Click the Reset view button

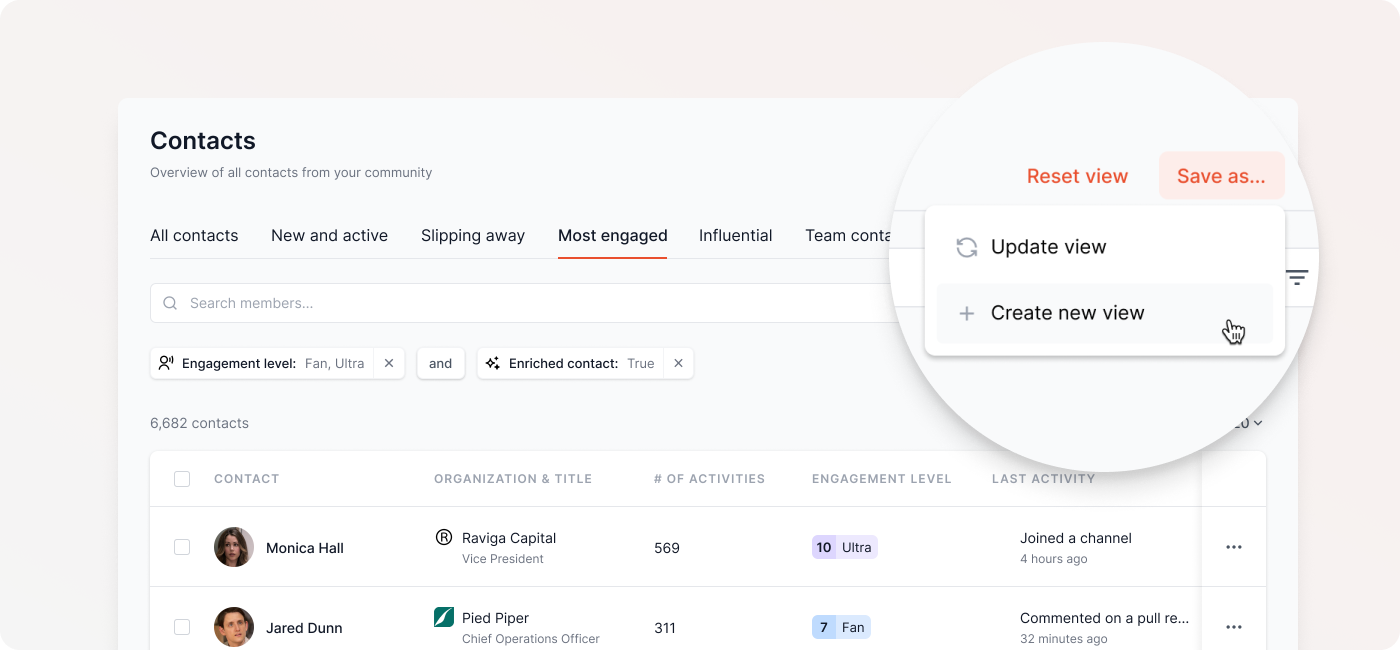tap(1077, 176)
